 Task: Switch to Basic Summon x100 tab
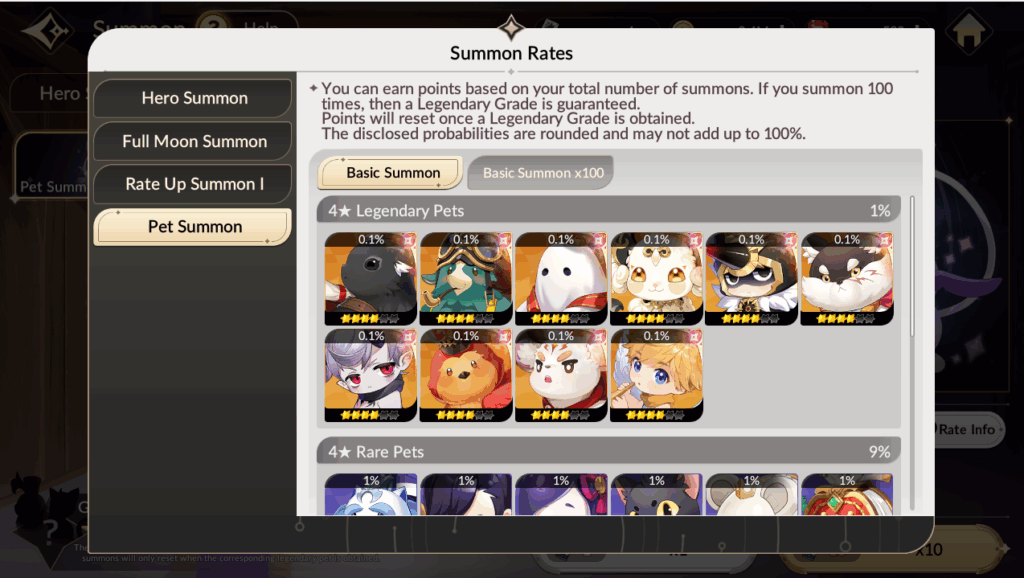[x=542, y=173]
